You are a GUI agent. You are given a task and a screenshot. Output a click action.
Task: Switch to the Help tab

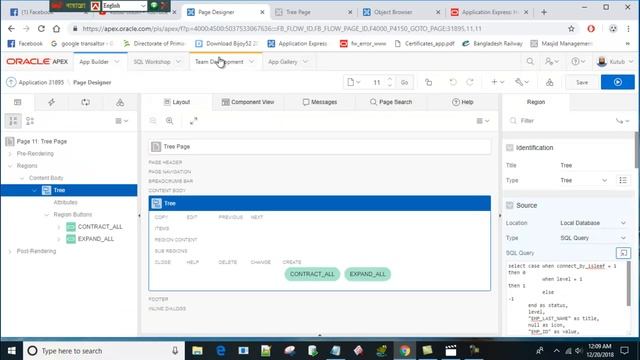(x=462, y=102)
